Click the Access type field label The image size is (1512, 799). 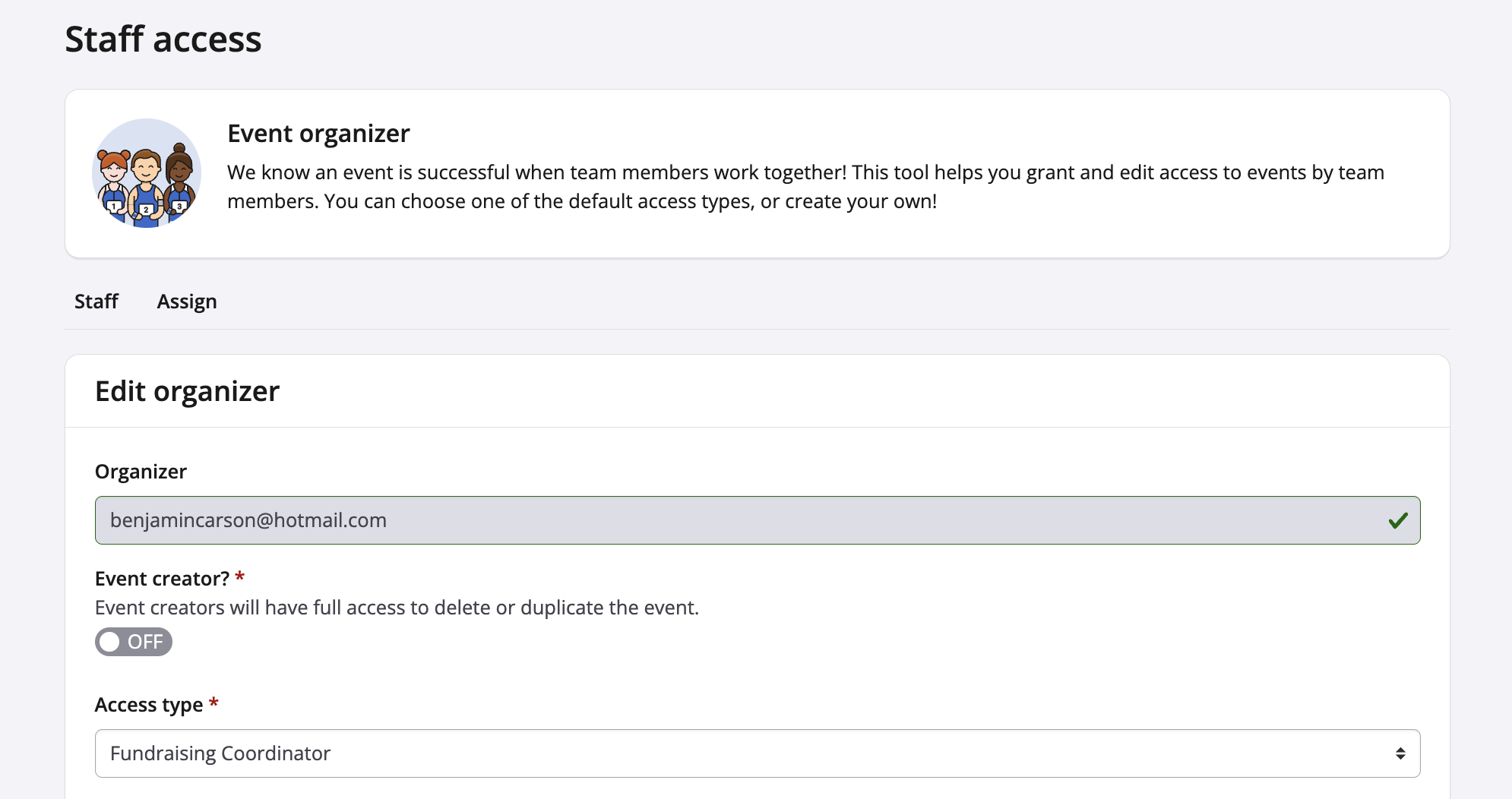pyautogui.click(x=149, y=705)
